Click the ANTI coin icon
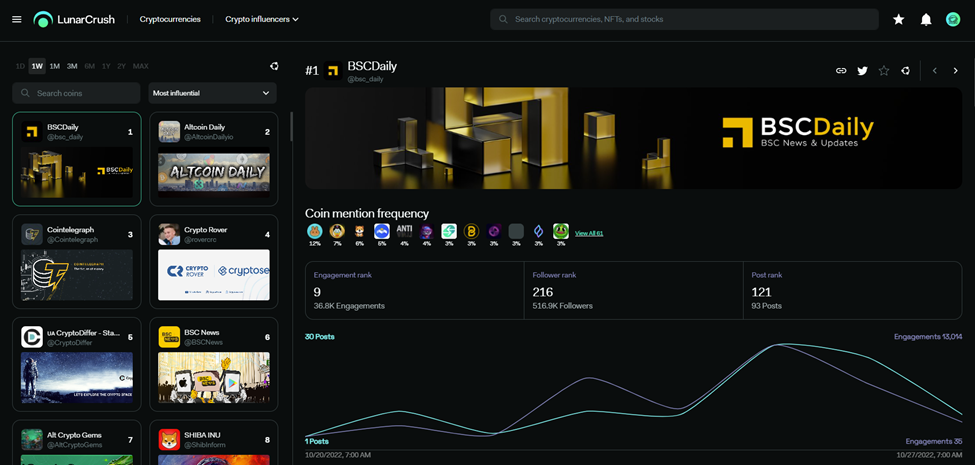Screen dimensions: 975x465 [x=404, y=231]
